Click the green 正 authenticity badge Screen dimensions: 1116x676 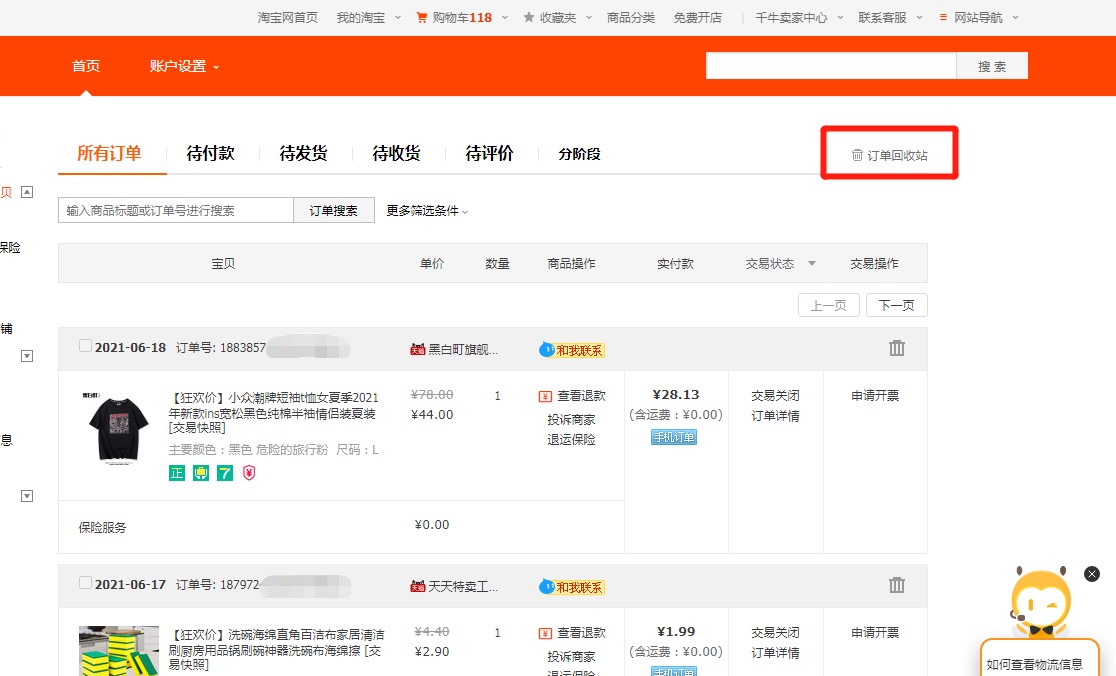(x=177, y=472)
